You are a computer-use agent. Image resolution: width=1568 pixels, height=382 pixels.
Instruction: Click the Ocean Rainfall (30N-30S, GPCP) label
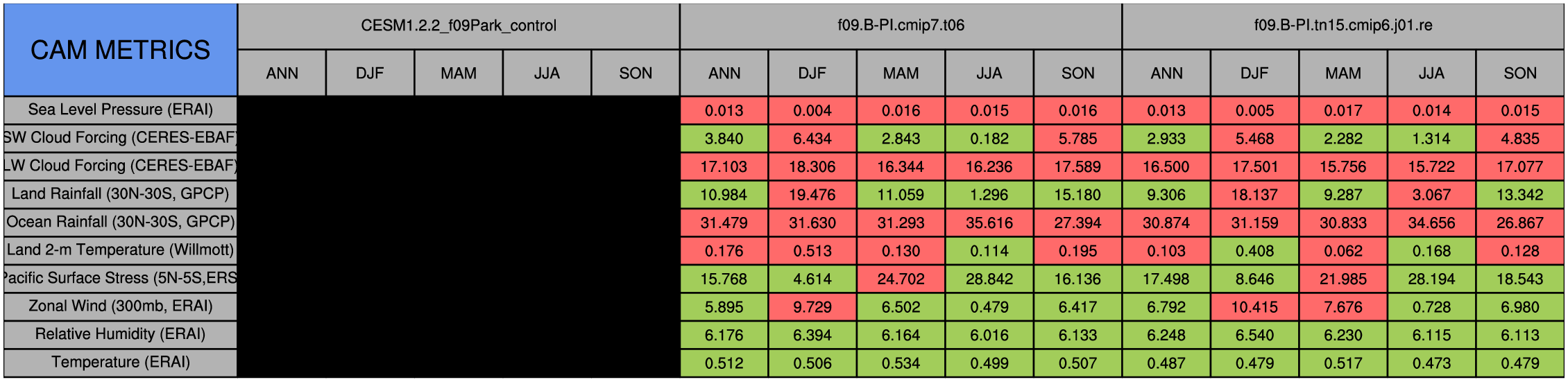coord(121,223)
